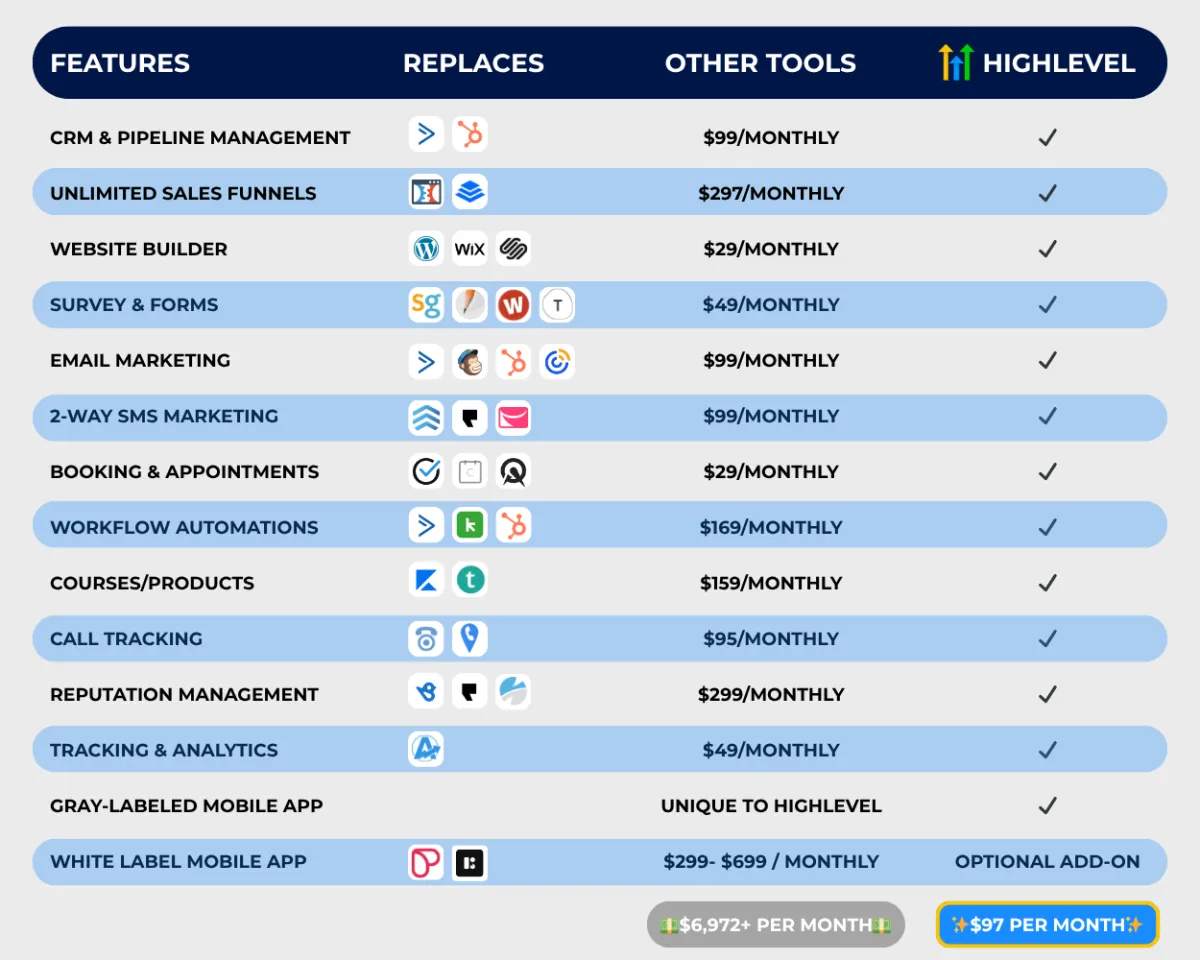Select the ClickFunnels icon in Unlimited Sales Funnels
The width and height of the screenshot is (1200, 960).
[427, 192]
